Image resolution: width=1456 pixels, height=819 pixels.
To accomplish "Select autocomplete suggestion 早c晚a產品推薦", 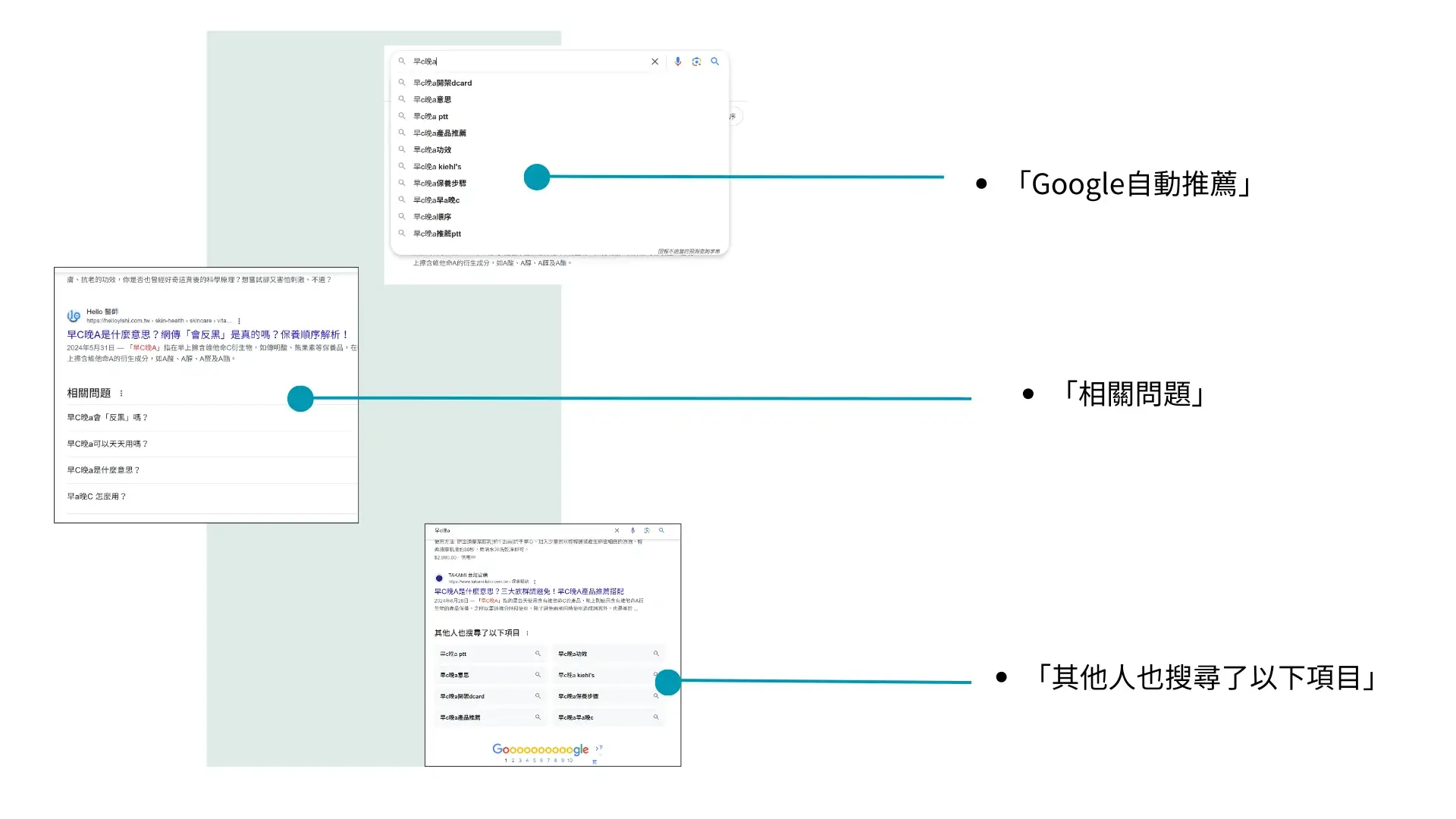I will [560, 133].
